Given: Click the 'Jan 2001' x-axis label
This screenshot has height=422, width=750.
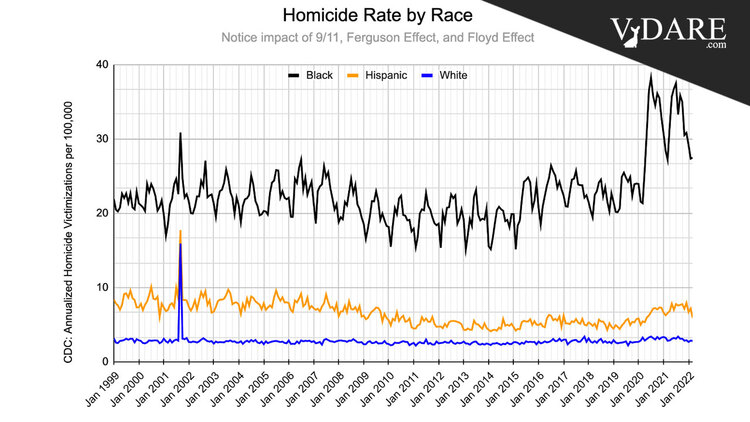Looking at the screenshot, I should (x=152, y=388).
